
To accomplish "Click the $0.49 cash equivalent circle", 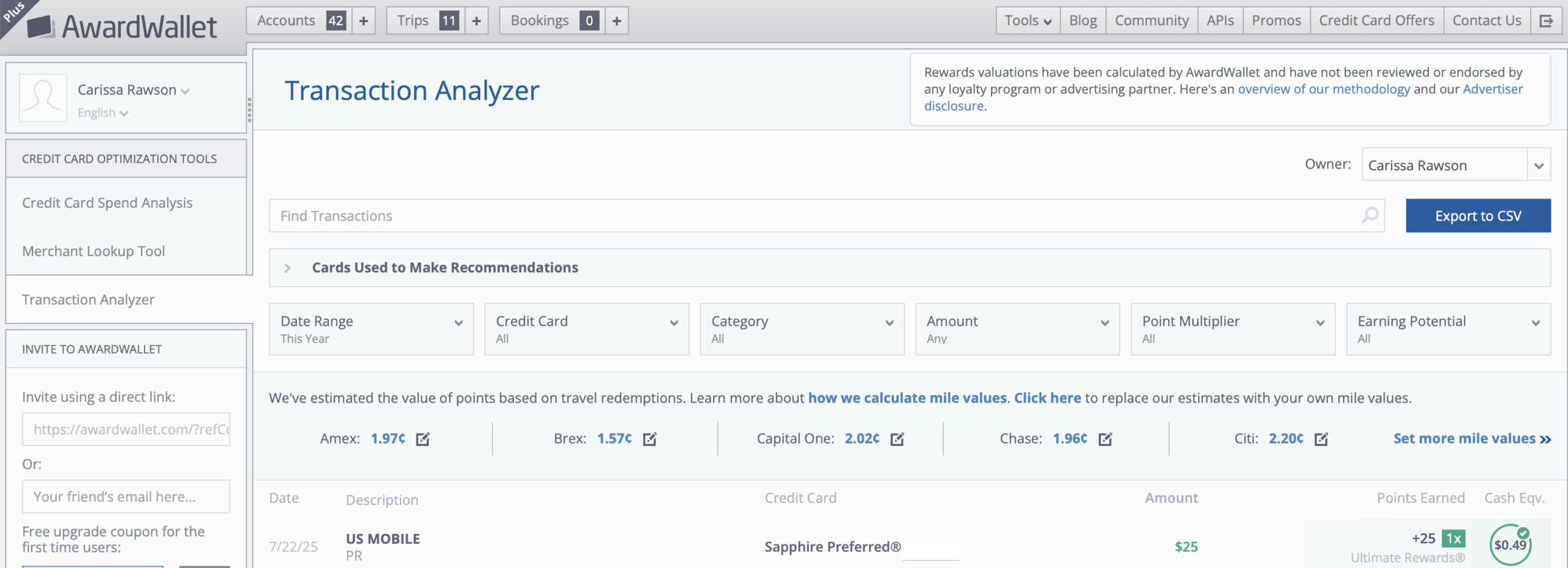I will (1510, 545).
